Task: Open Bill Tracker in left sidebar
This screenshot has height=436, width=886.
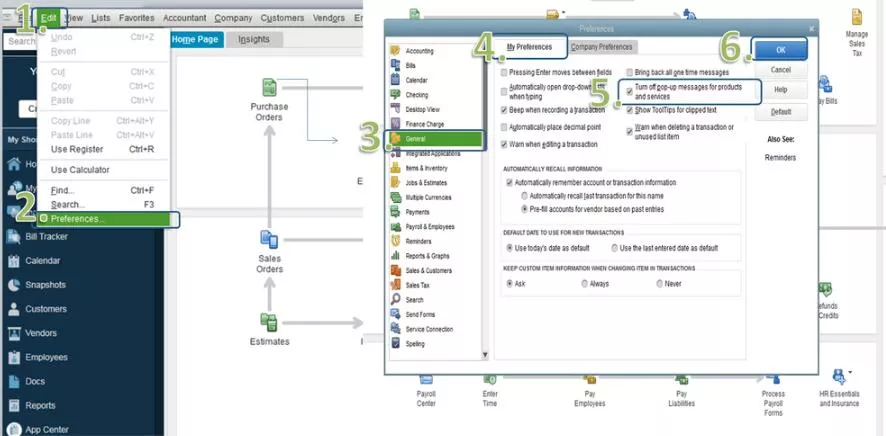Action: (46, 237)
